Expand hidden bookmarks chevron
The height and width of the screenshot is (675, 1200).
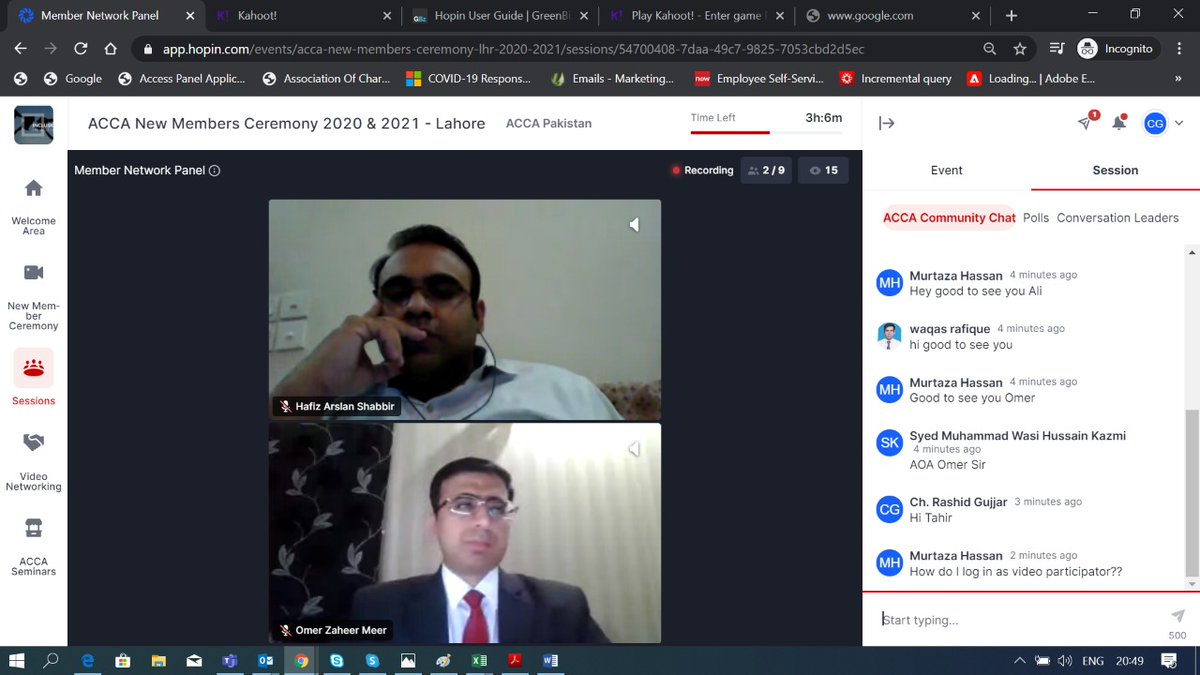pos(1177,78)
